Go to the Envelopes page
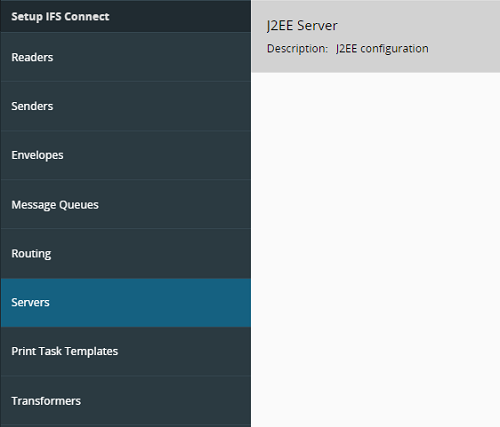This screenshot has height=427, width=500. [126, 155]
